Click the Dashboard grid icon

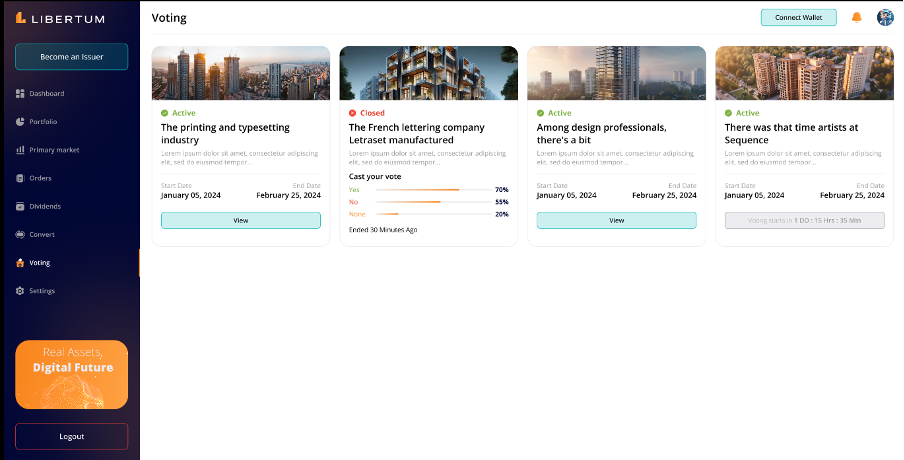20,94
